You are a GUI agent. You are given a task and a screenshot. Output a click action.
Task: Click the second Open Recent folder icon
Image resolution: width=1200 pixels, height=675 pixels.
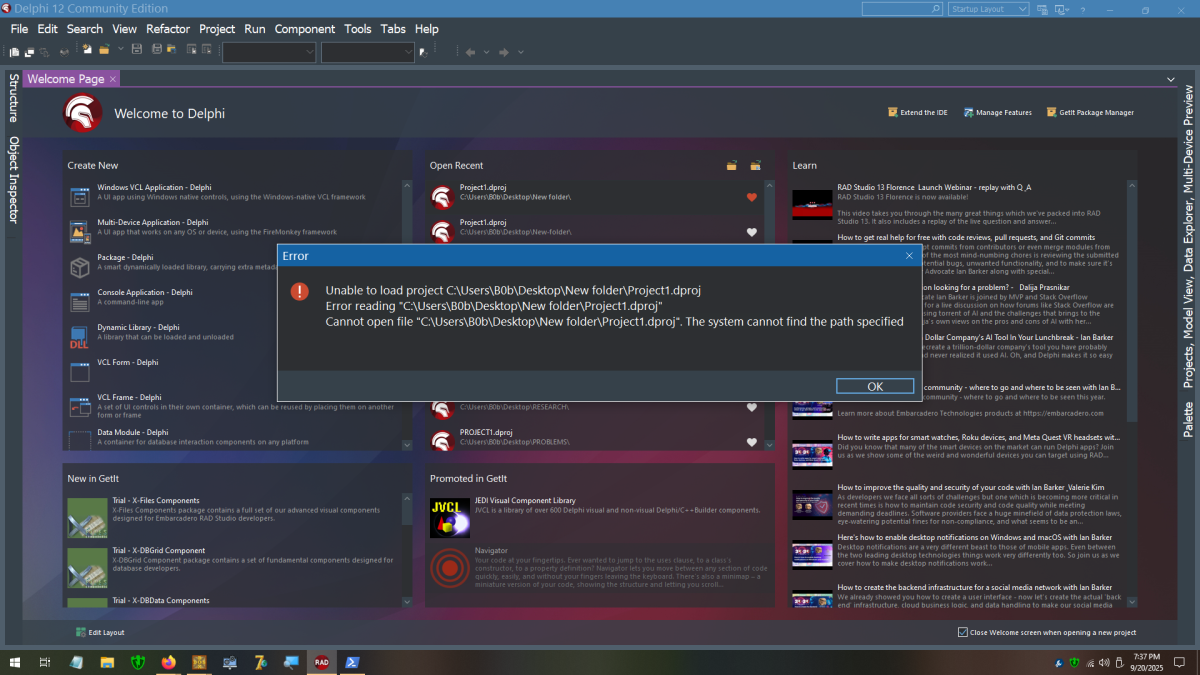pos(756,165)
